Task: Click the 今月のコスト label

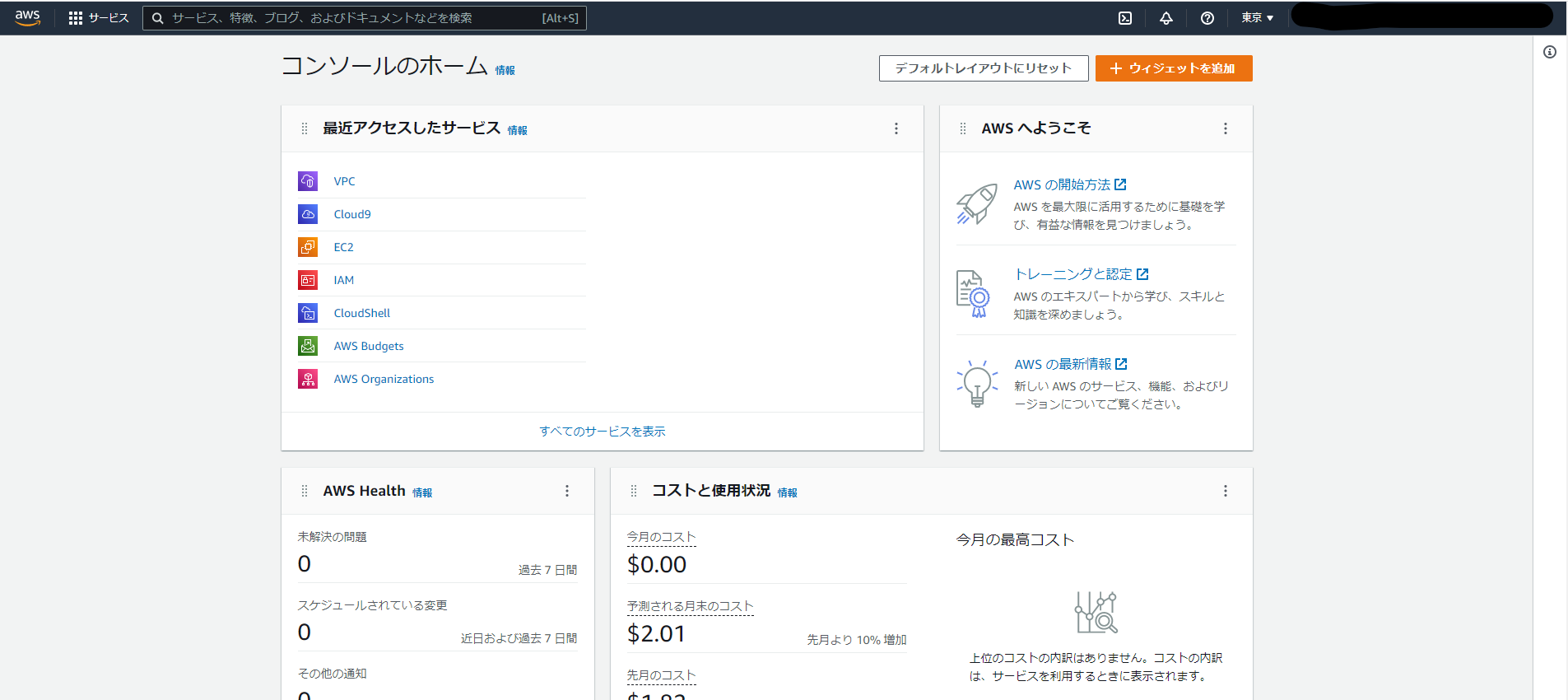Action: pos(662,537)
